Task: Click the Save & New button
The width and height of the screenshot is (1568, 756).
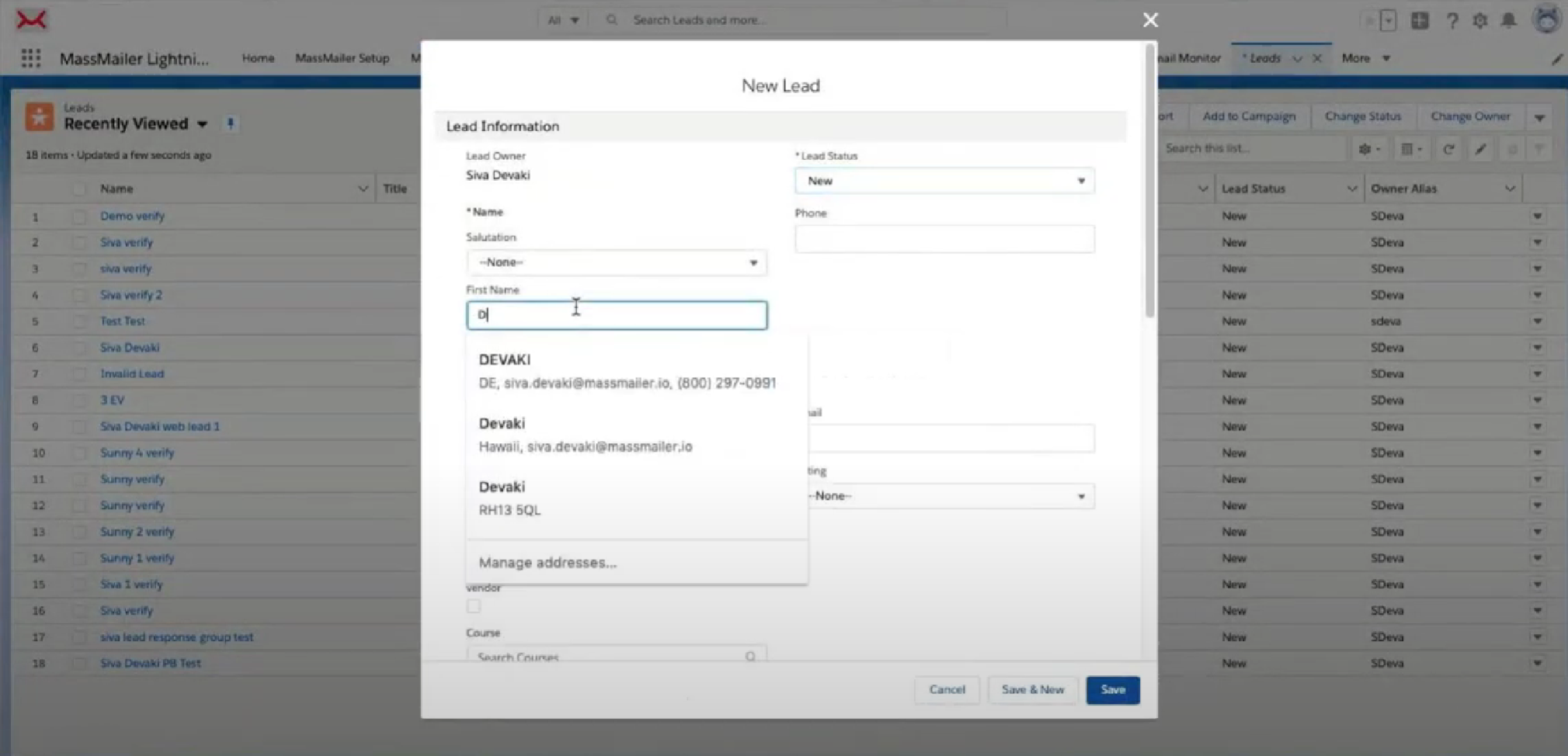Action: [x=1032, y=690]
